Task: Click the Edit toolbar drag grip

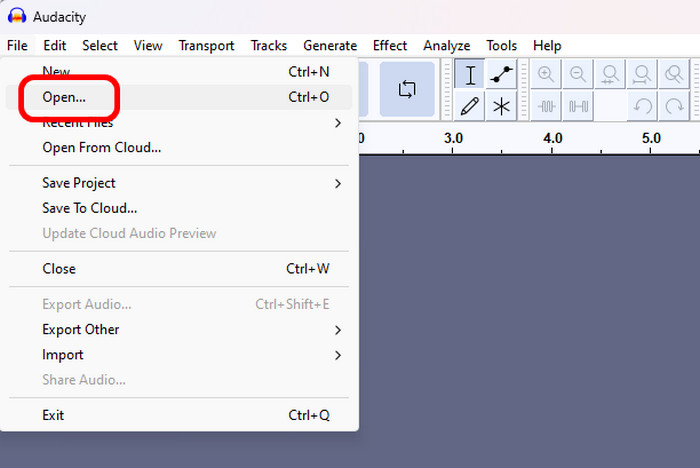Action: click(x=524, y=90)
